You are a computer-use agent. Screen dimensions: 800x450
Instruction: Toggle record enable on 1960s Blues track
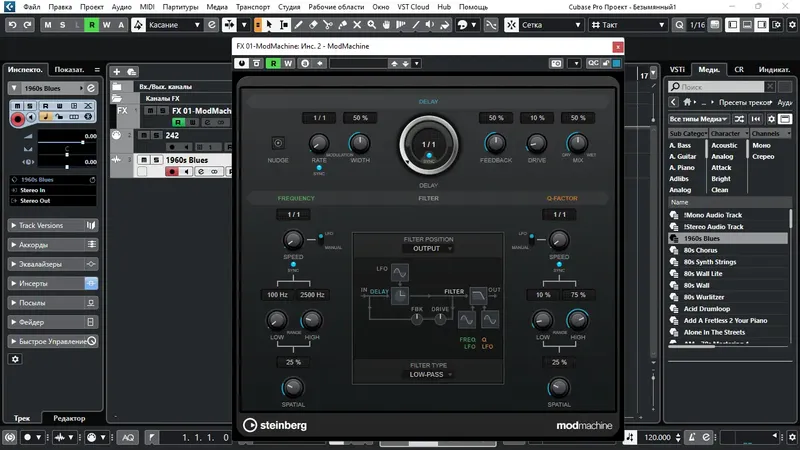click(x=172, y=171)
